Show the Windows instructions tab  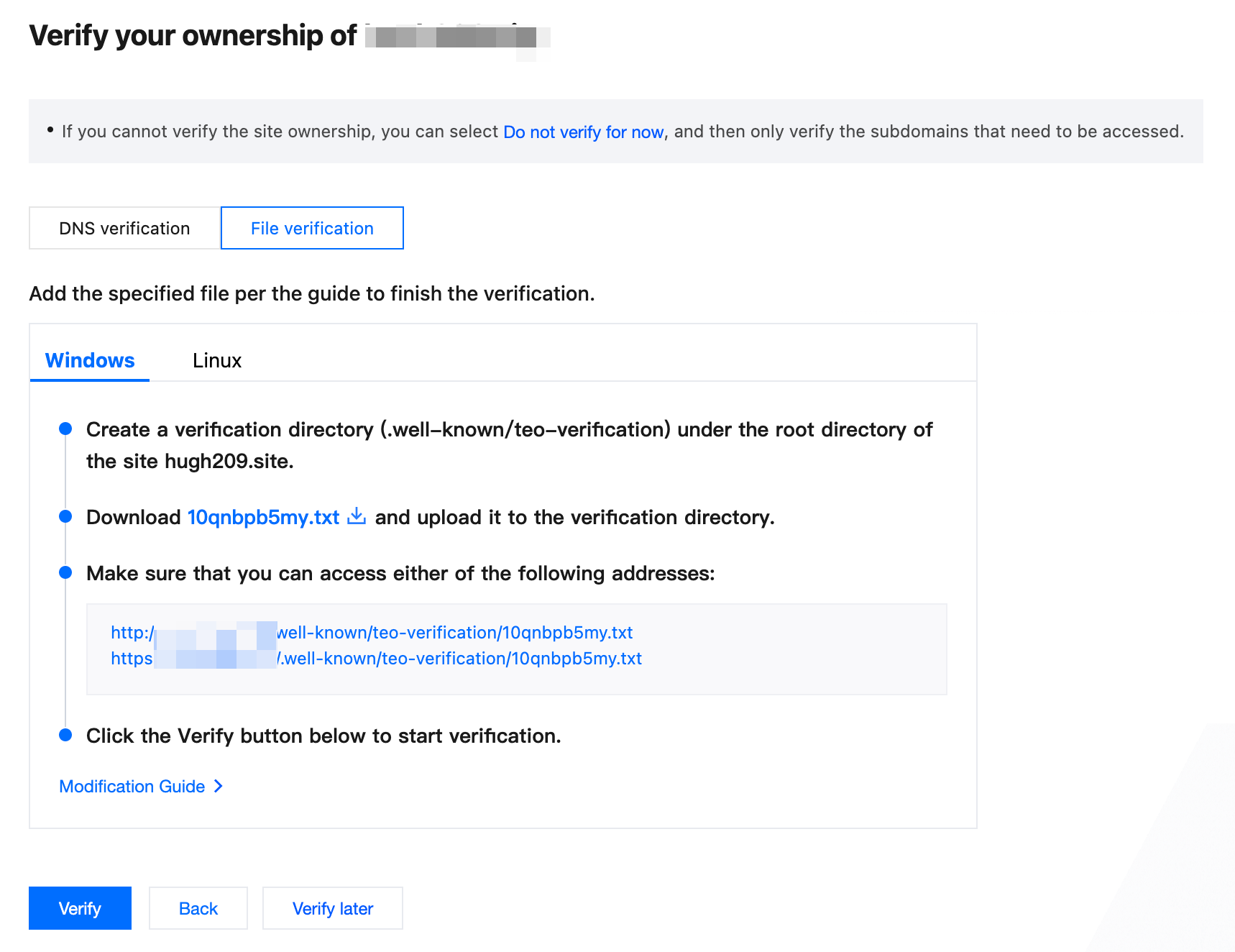[x=90, y=360]
